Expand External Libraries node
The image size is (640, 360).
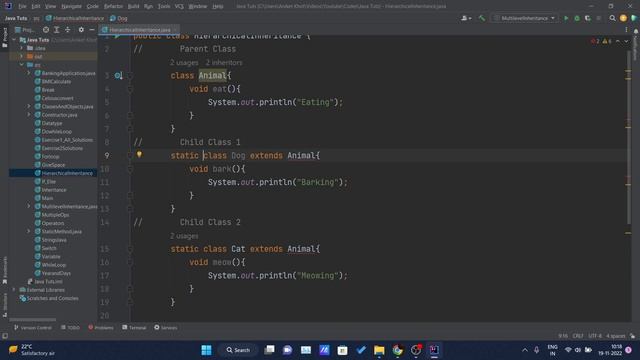click(x=15, y=290)
